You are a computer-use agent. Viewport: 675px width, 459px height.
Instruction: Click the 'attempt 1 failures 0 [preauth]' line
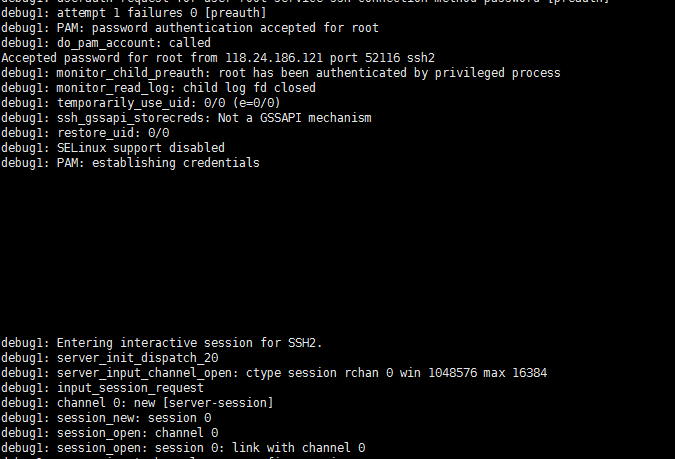[133, 13]
